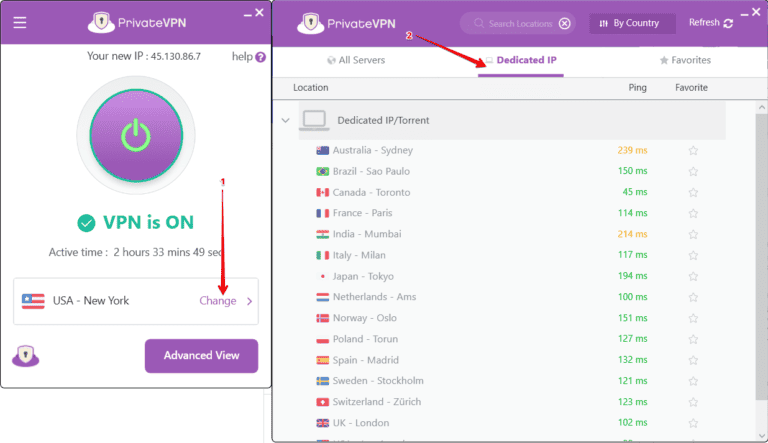Click the Dedicated IP/Torrent monitor icon

point(315,120)
